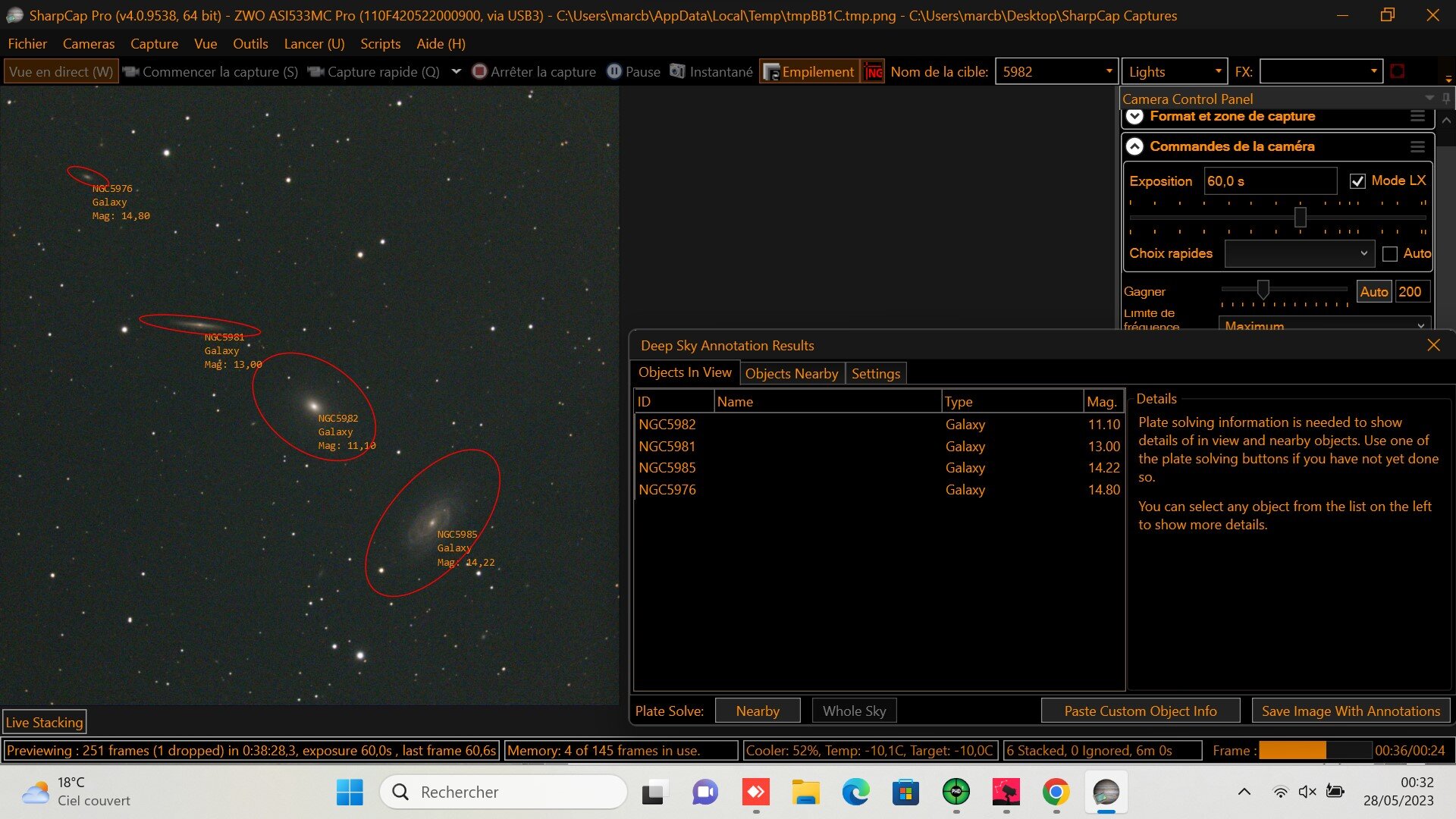Uncheck the Mode LX checkbox
The width and height of the screenshot is (1456, 819).
click(x=1357, y=181)
